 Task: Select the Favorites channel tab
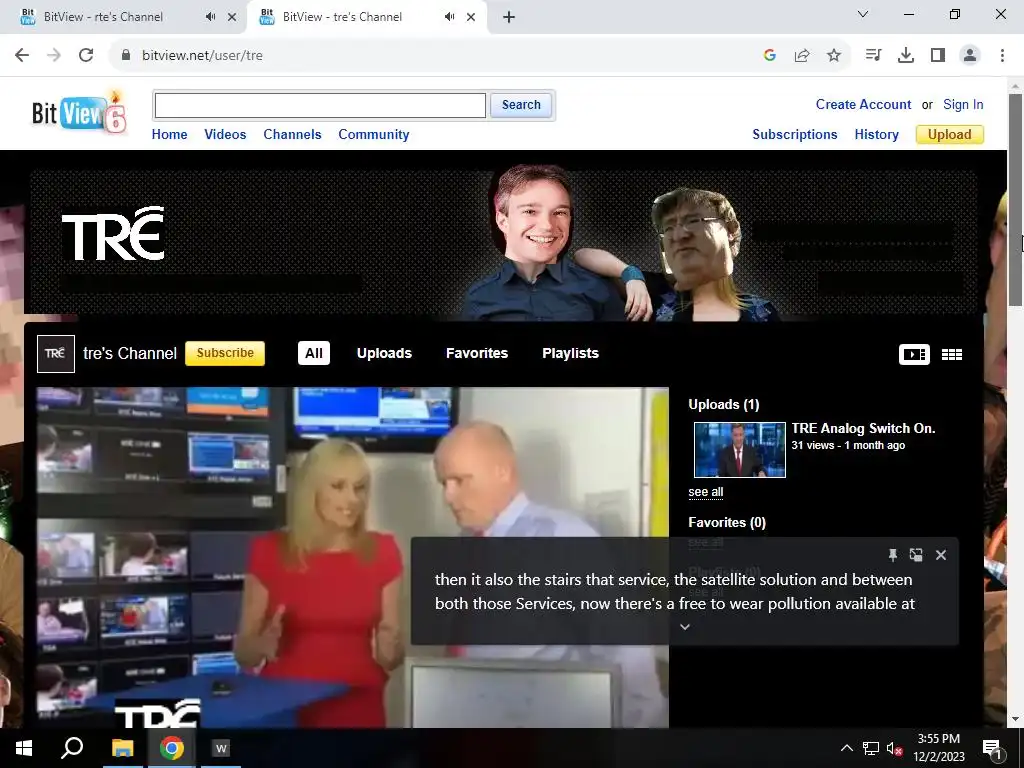(477, 353)
